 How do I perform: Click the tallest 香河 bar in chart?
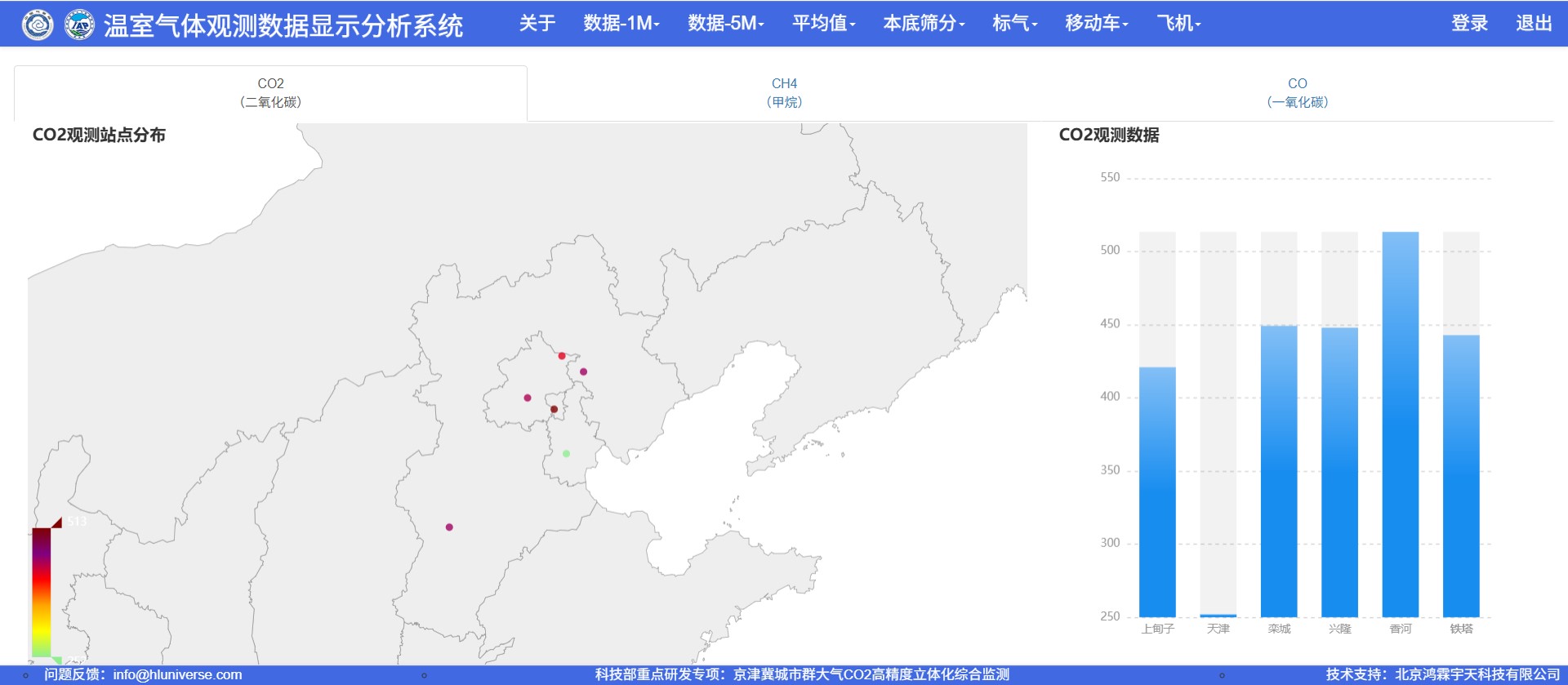pyautogui.click(x=1401, y=425)
